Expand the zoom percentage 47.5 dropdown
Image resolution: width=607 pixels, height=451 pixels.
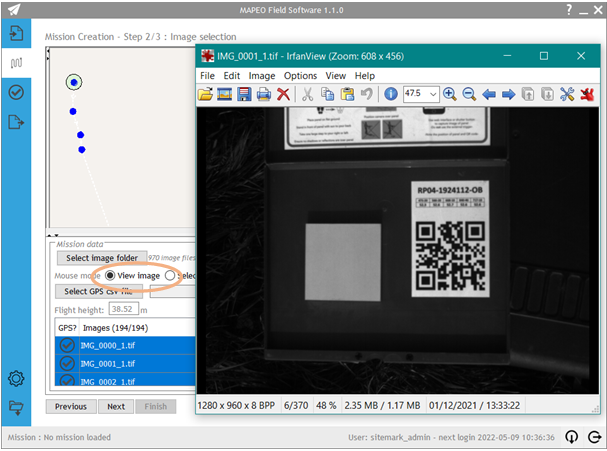point(433,94)
